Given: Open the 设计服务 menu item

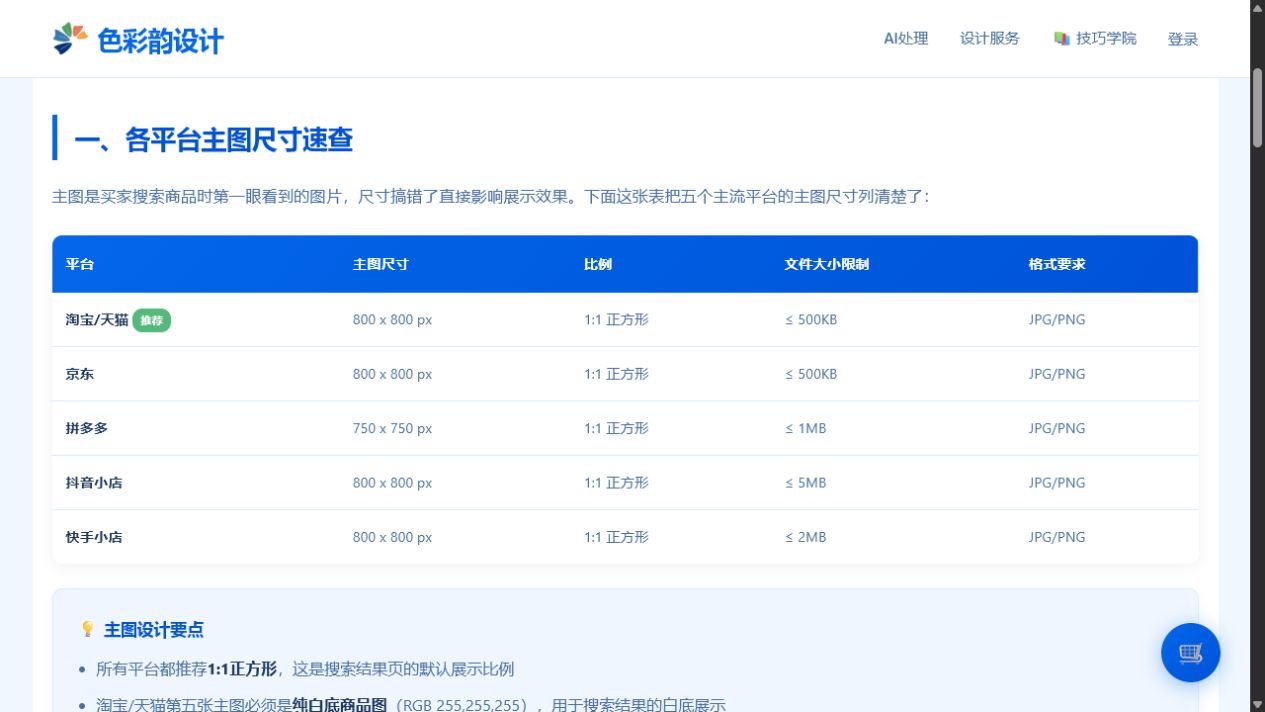Looking at the screenshot, I should (x=990, y=39).
